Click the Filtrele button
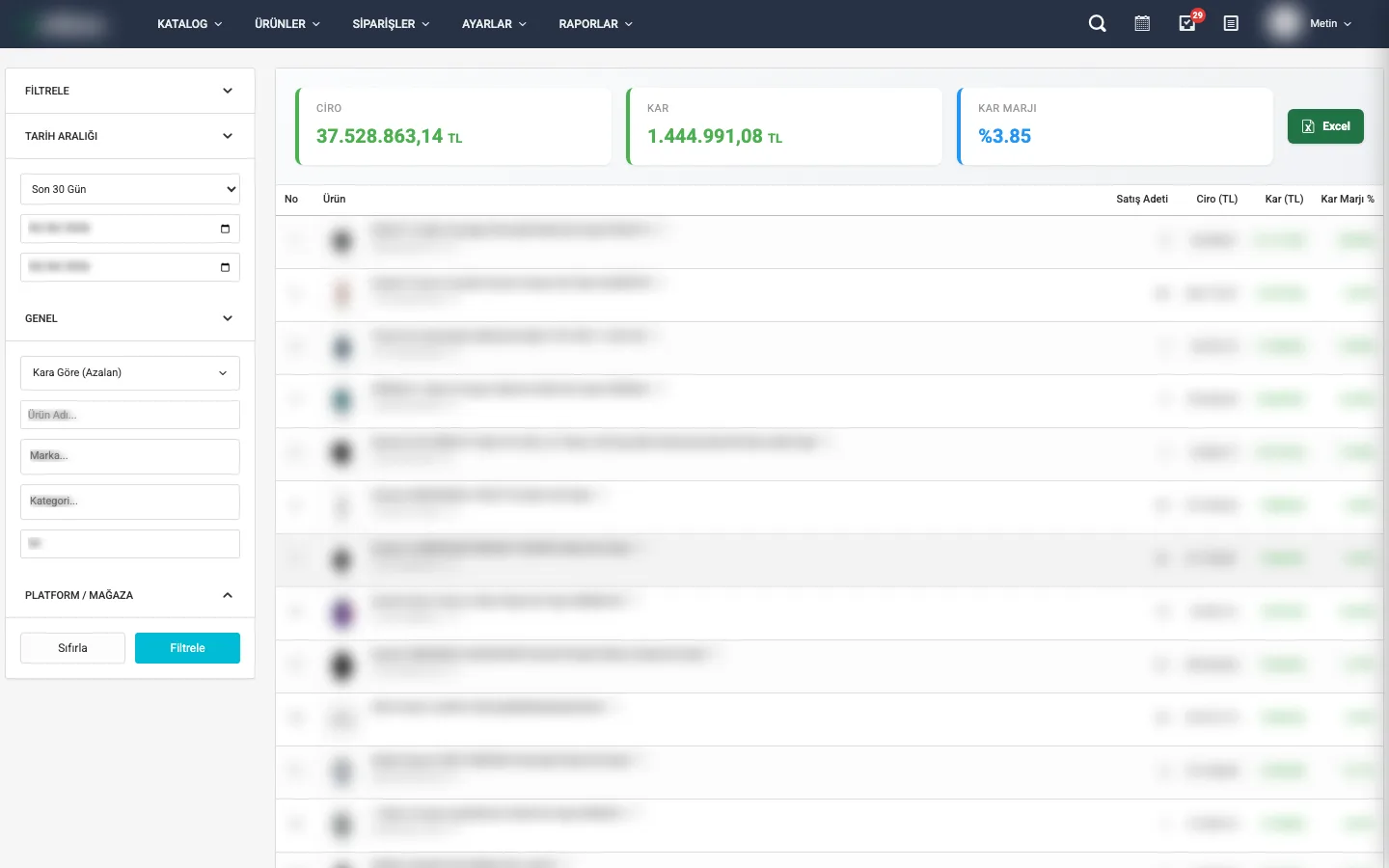The width and height of the screenshot is (1389, 868). click(187, 648)
